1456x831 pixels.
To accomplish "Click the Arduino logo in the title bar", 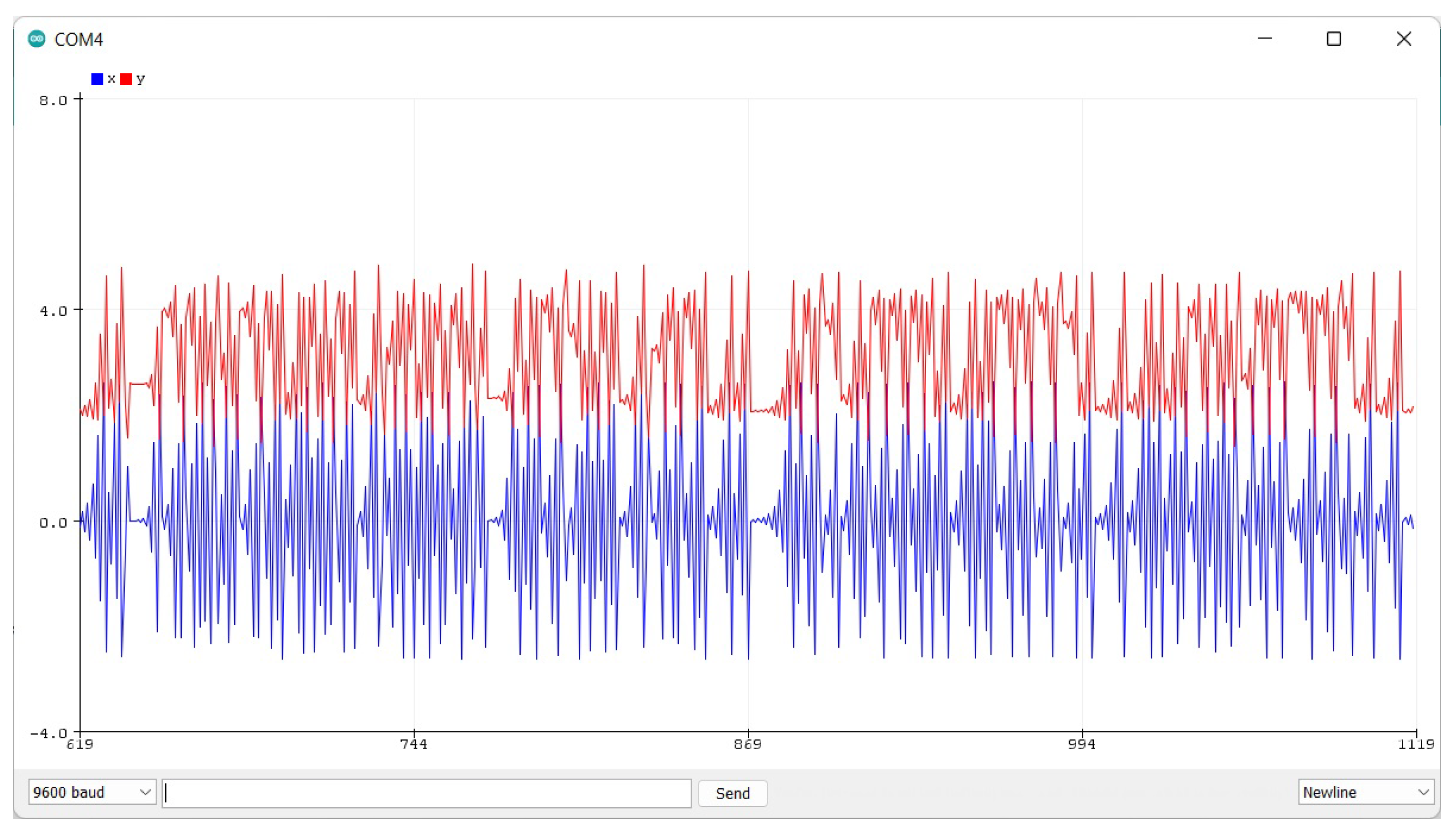I will coord(37,39).
